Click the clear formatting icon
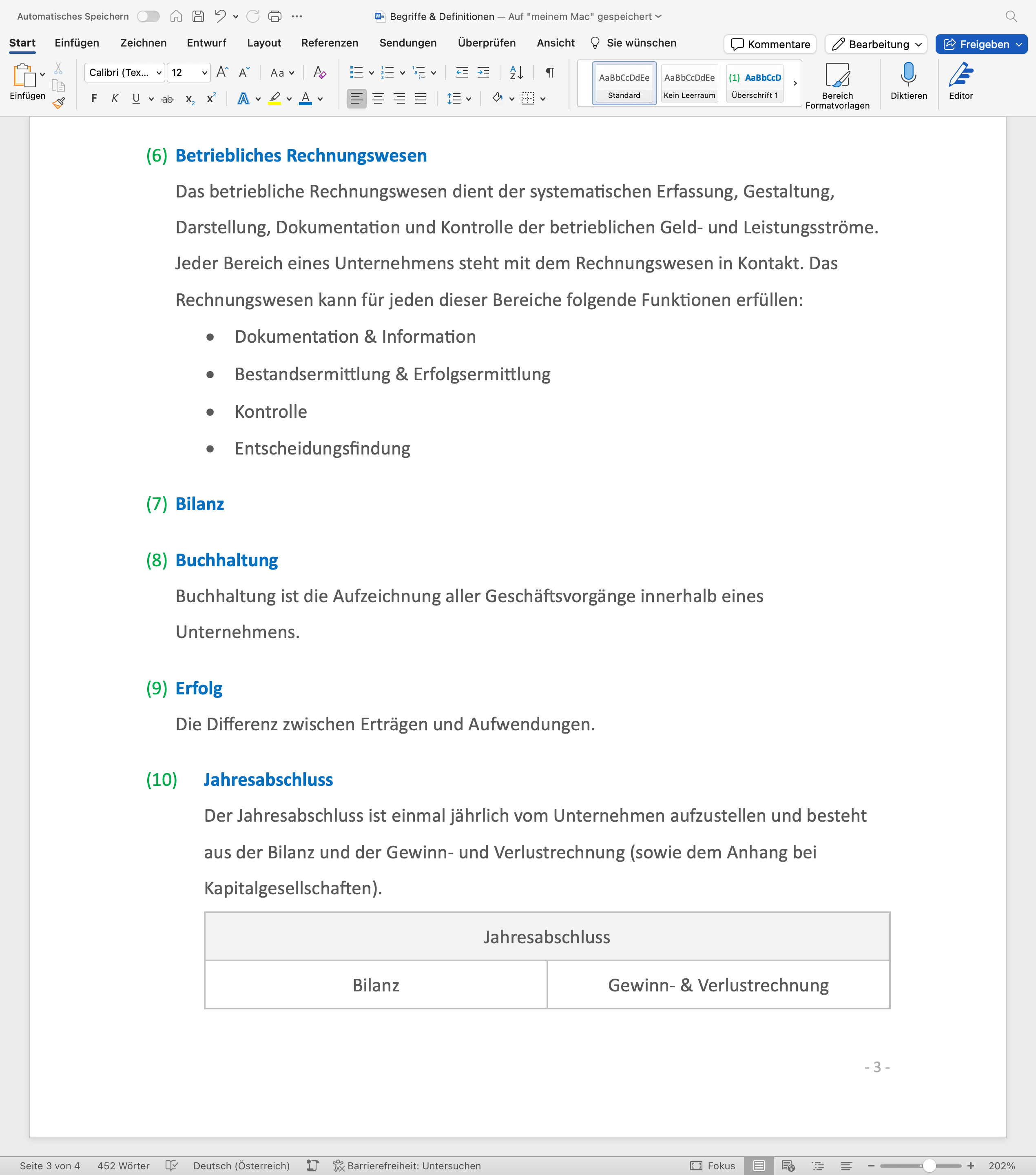The image size is (1036, 1175). click(319, 73)
